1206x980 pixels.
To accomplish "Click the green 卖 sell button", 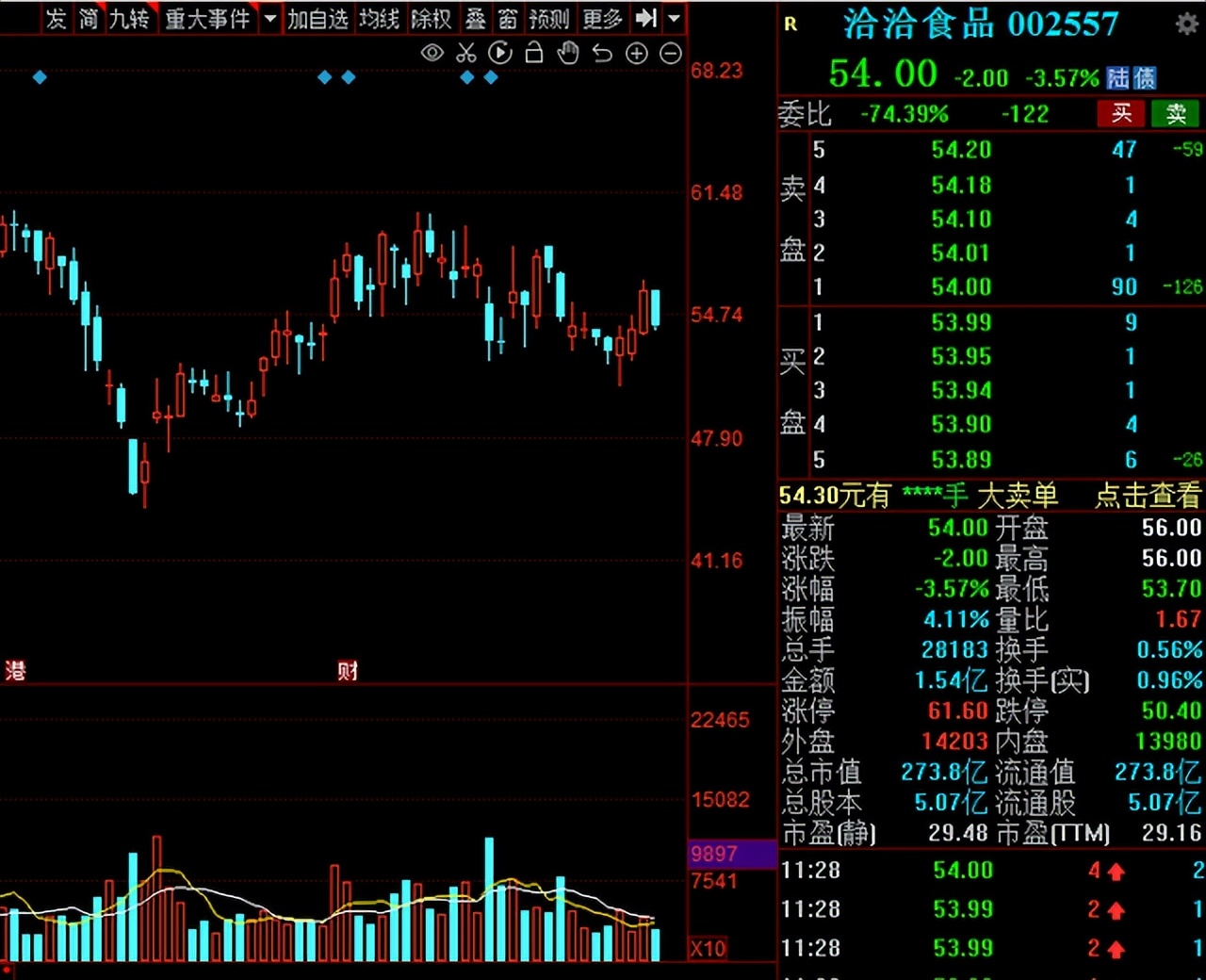I will coord(1176,114).
